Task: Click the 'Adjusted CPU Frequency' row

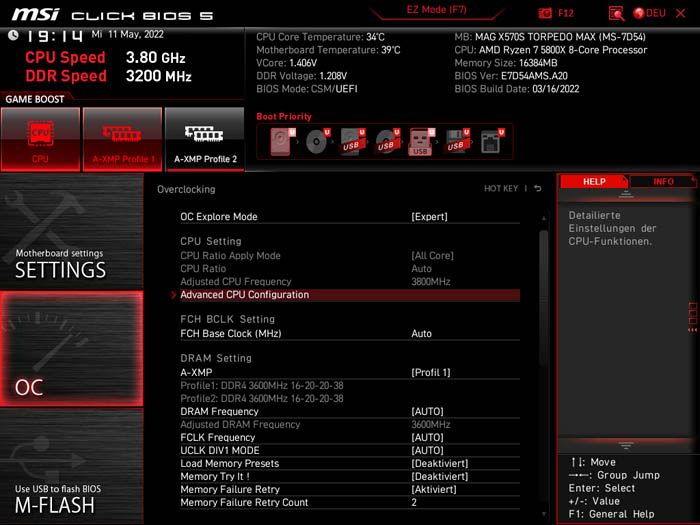Action: 350,282
